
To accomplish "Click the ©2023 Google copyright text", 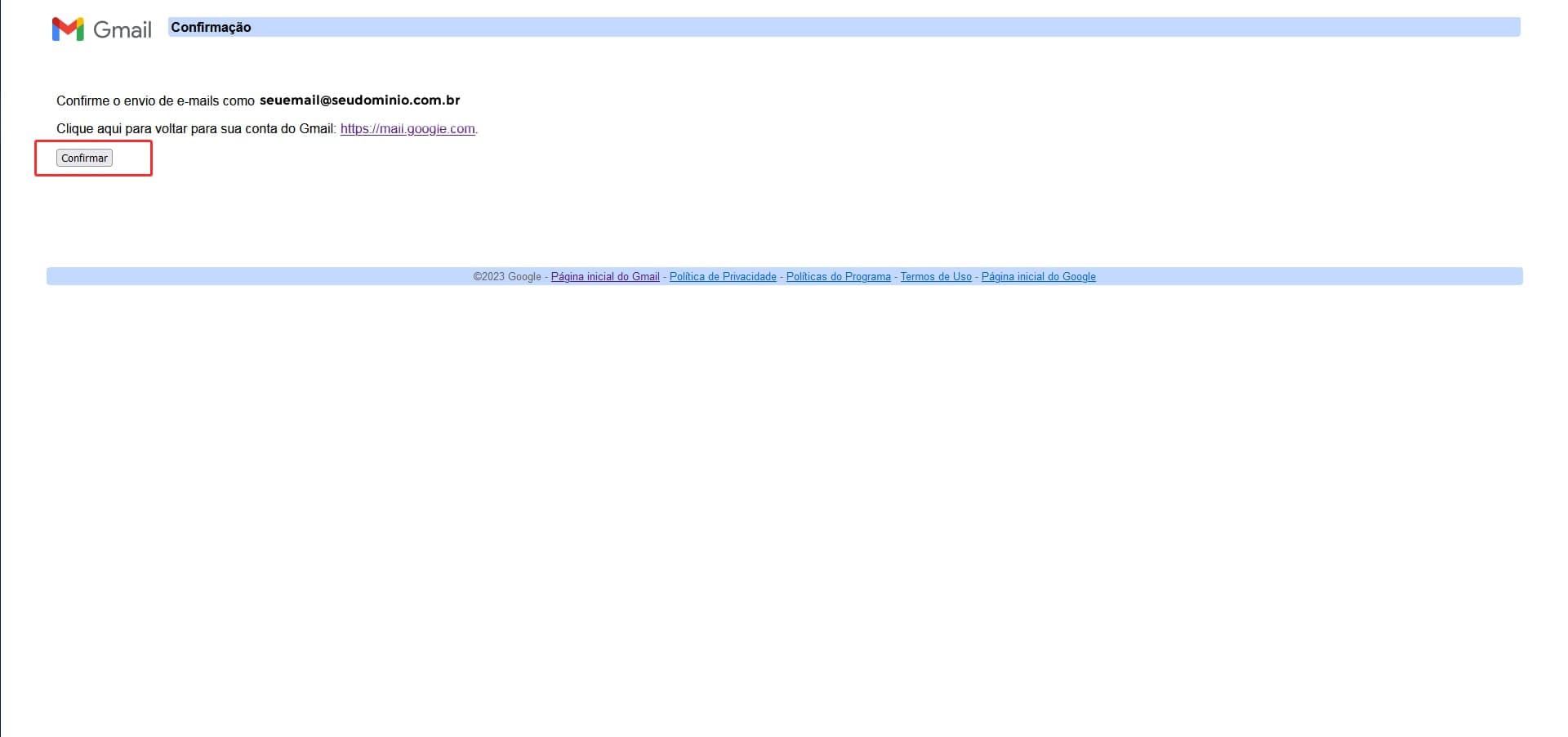I will (x=506, y=277).
